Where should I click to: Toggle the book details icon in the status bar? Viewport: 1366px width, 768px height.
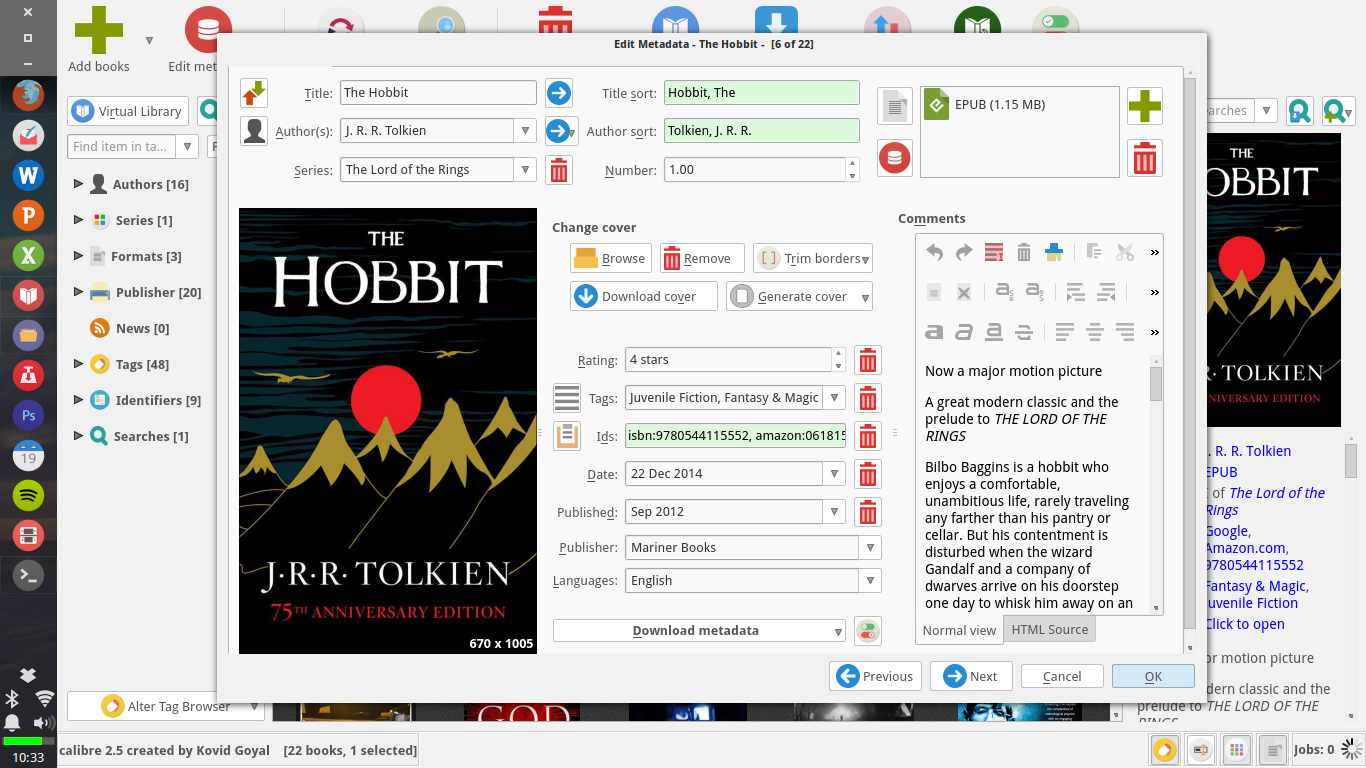(1273, 749)
